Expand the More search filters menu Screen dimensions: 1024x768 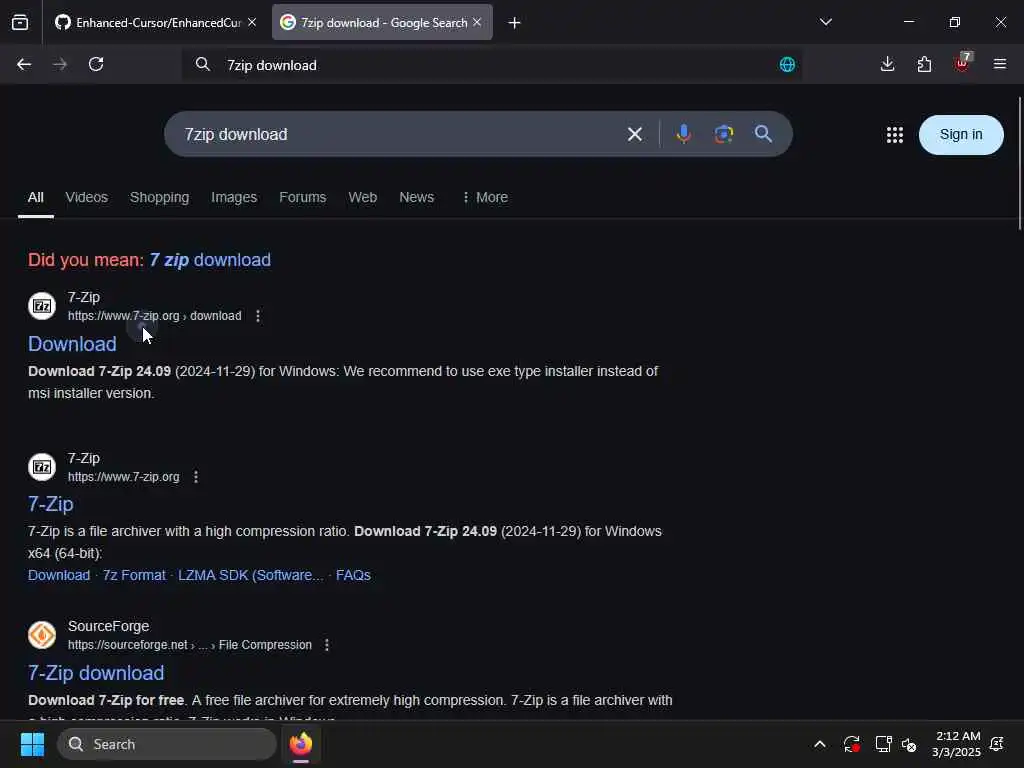point(485,197)
